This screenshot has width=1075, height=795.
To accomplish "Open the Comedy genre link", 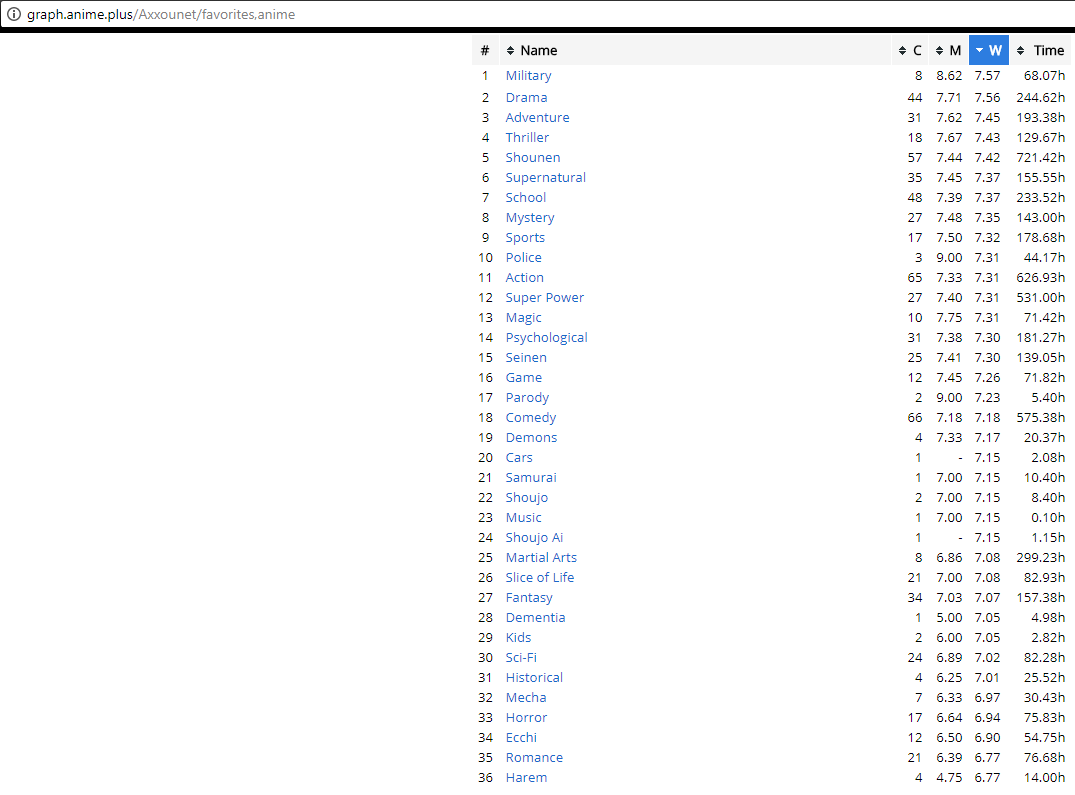I will coord(531,417).
